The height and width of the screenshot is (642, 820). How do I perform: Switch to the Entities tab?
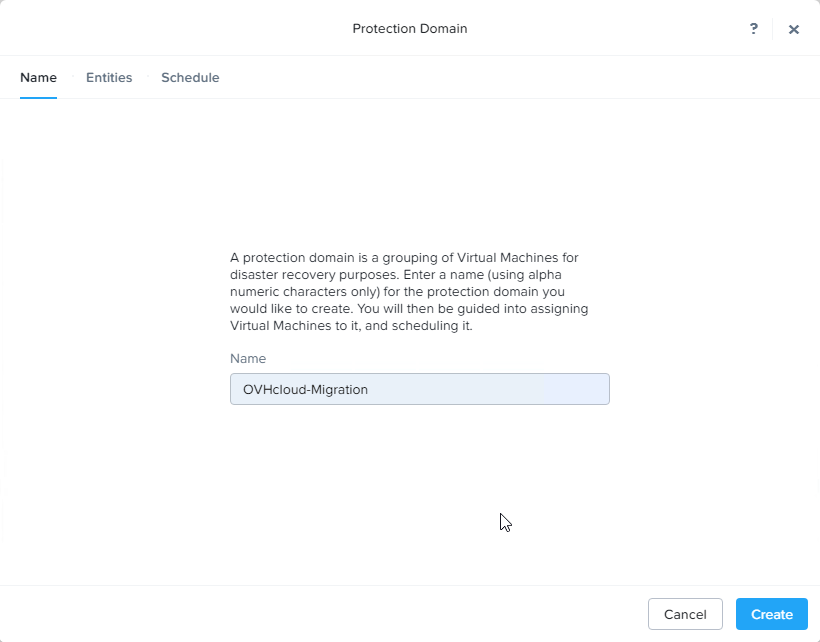[109, 77]
